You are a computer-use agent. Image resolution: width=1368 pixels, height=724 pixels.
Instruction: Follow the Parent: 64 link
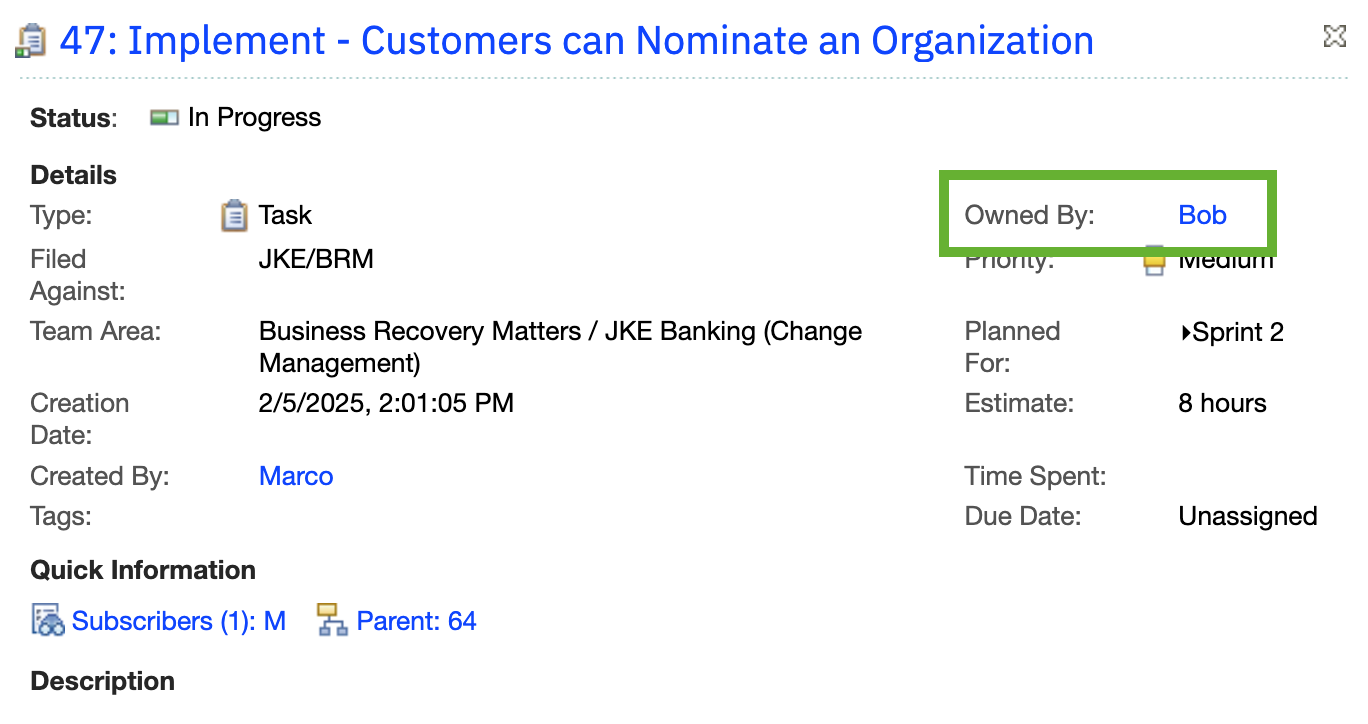tap(416, 621)
